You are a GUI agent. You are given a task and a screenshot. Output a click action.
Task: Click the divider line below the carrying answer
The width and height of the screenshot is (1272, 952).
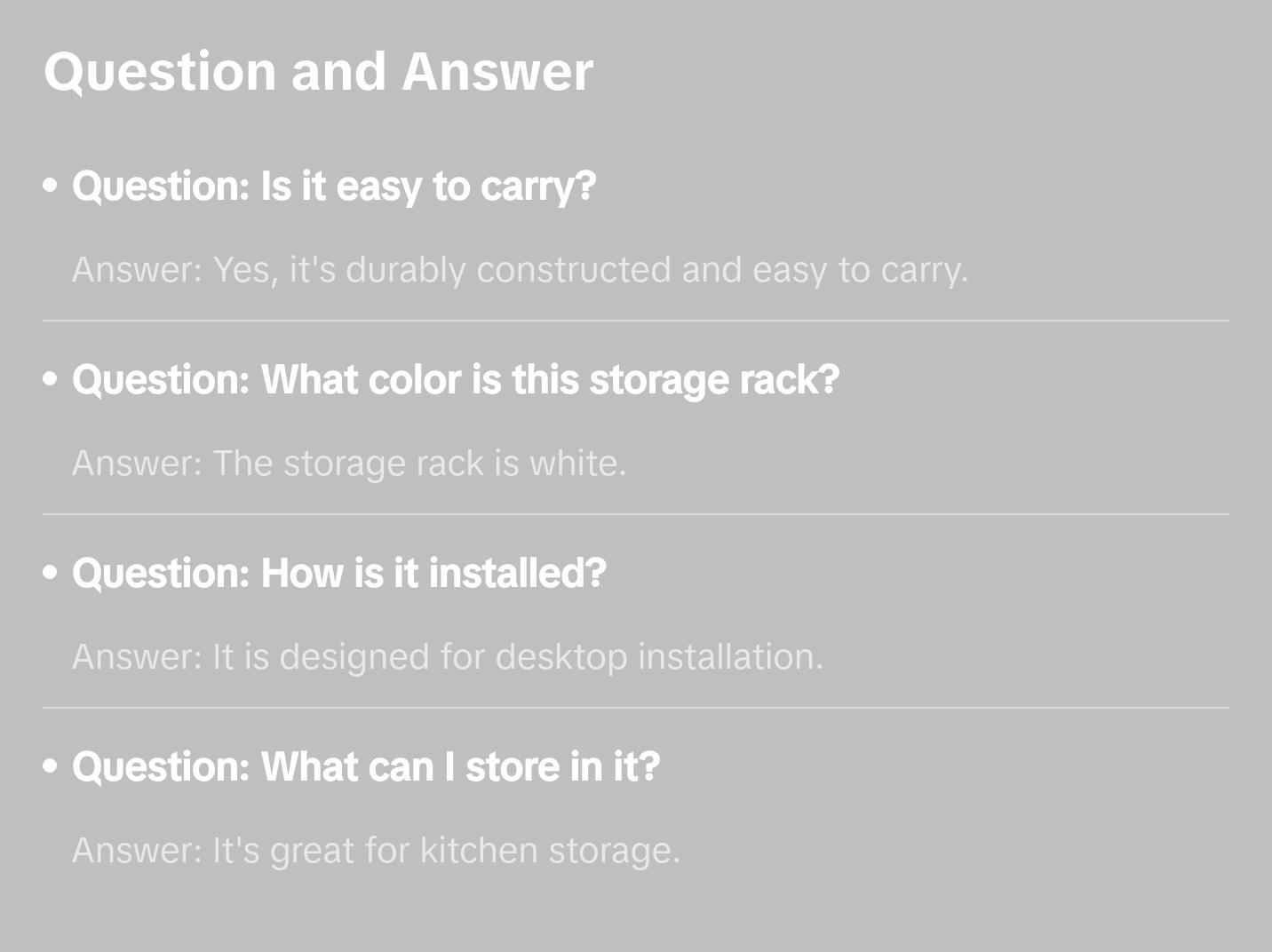(x=636, y=321)
